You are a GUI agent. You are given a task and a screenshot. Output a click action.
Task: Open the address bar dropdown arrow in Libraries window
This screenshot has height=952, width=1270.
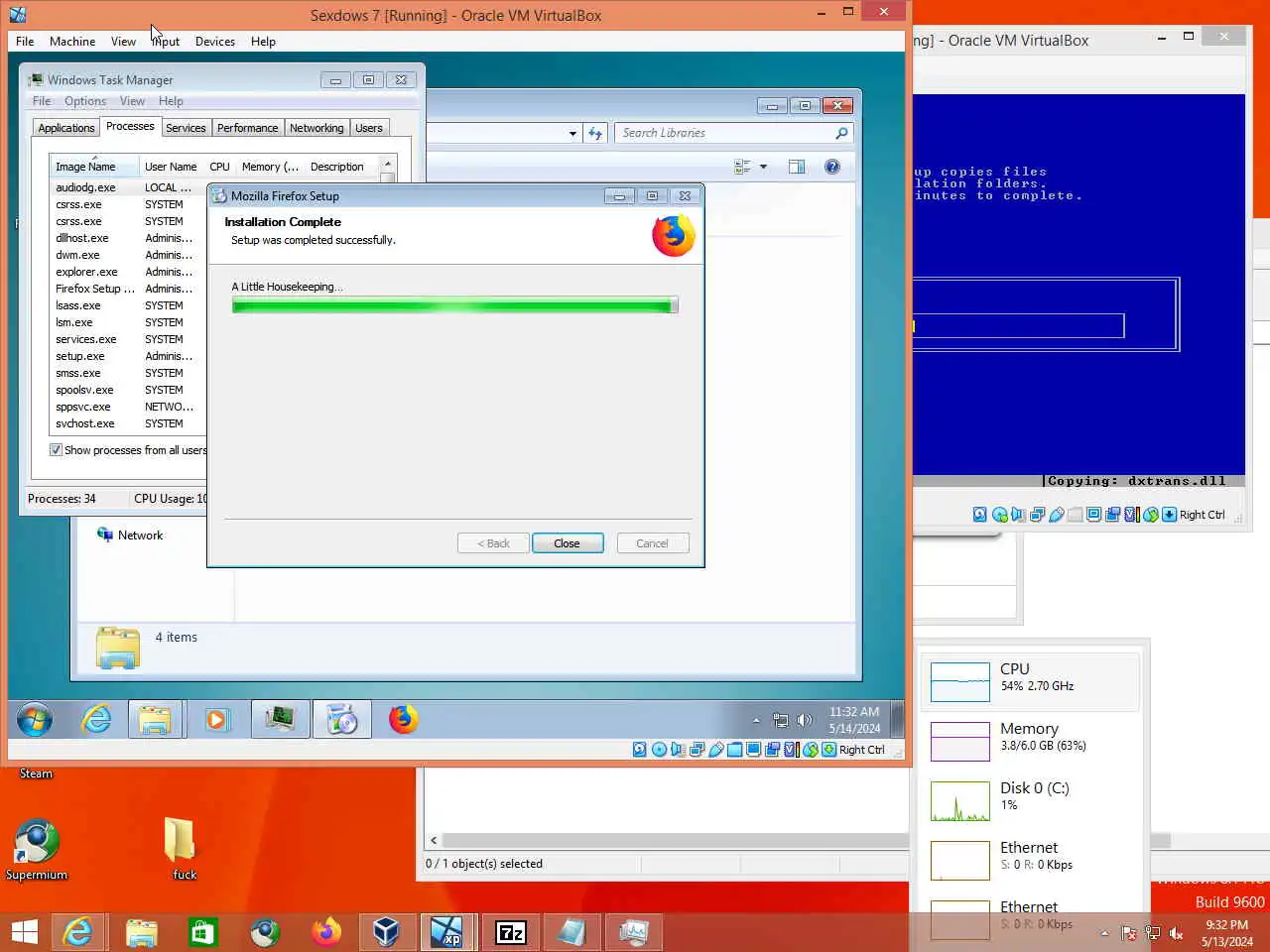[572, 133]
